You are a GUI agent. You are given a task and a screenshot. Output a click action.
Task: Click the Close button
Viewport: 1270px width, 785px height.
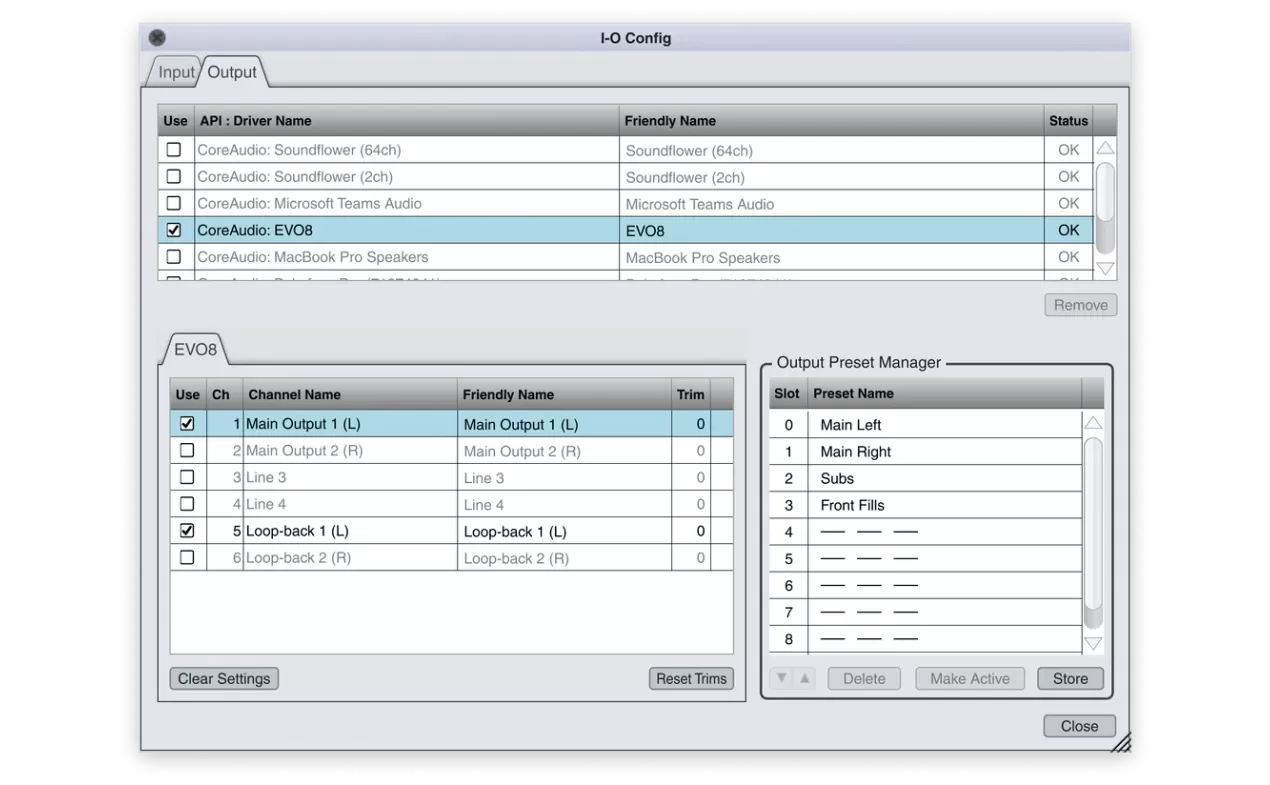[1079, 726]
